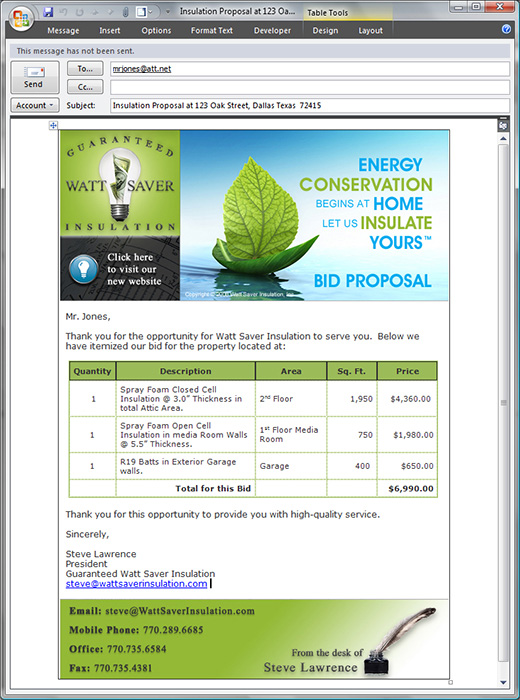Click the 'R19 Batts in Exterior Garage walls' cell
The height and width of the screenshot is (700, 520).
[186, 466]
